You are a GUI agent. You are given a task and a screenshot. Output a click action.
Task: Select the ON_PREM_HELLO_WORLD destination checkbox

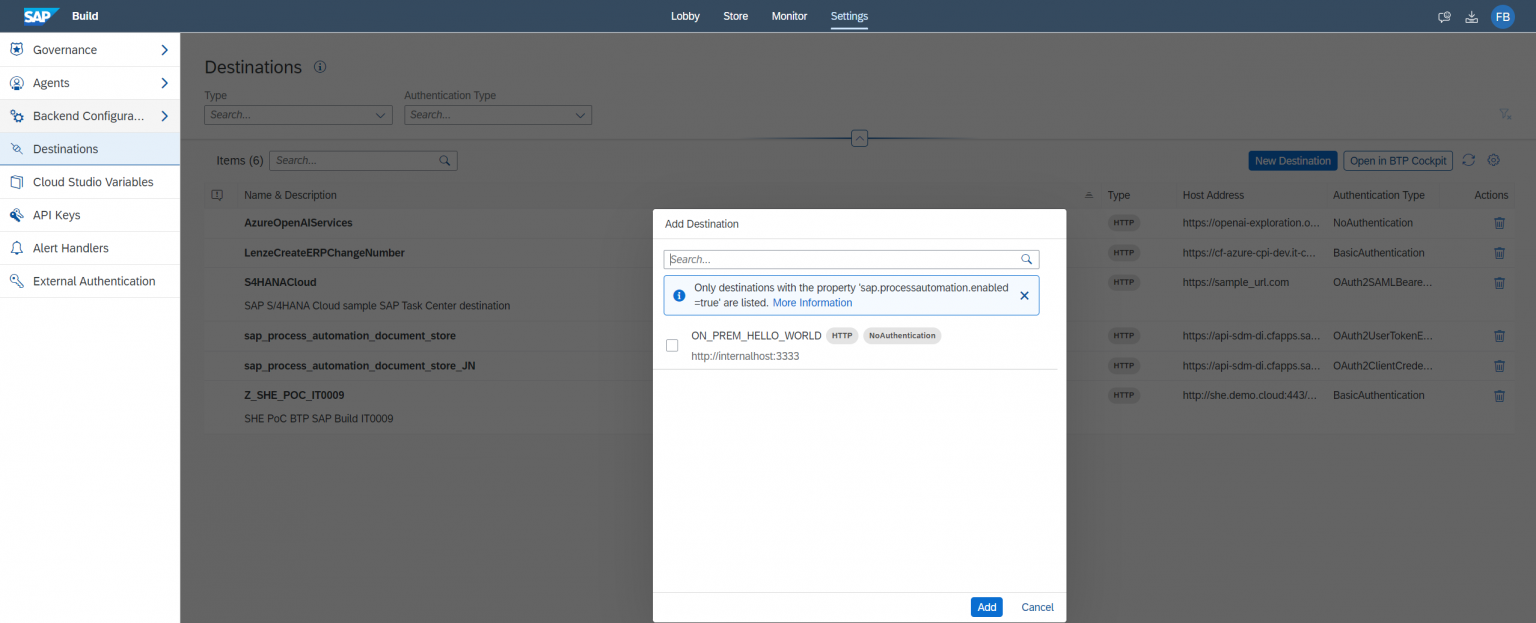[x=672, y=345]
